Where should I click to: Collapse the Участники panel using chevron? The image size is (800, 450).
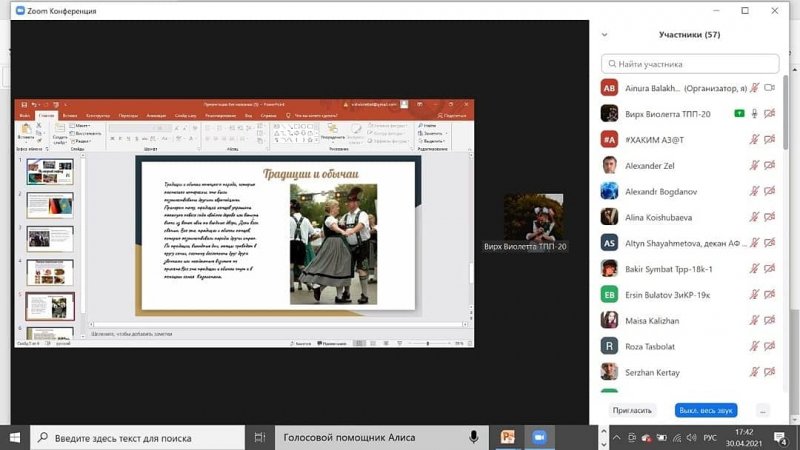[604, 35]
